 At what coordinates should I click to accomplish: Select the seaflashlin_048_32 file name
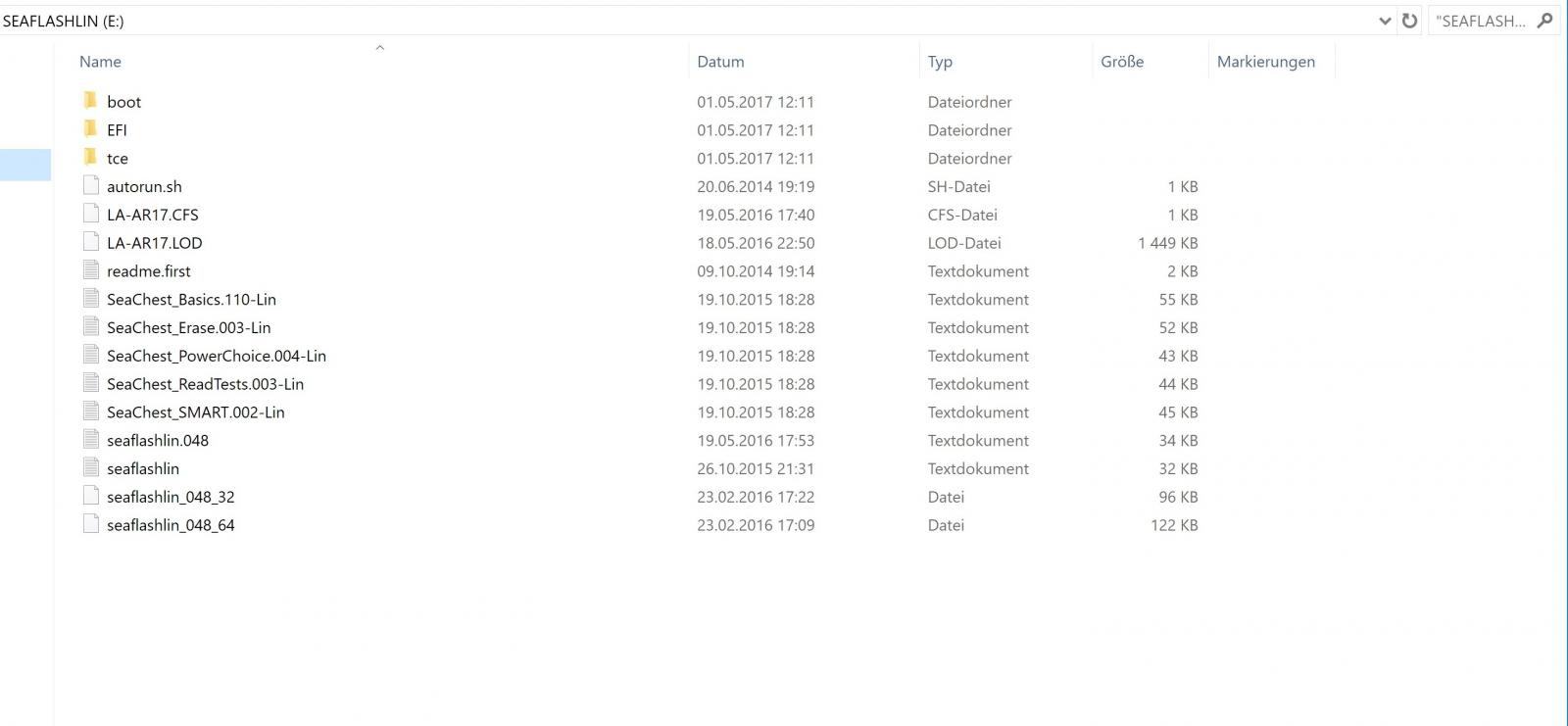171,497
